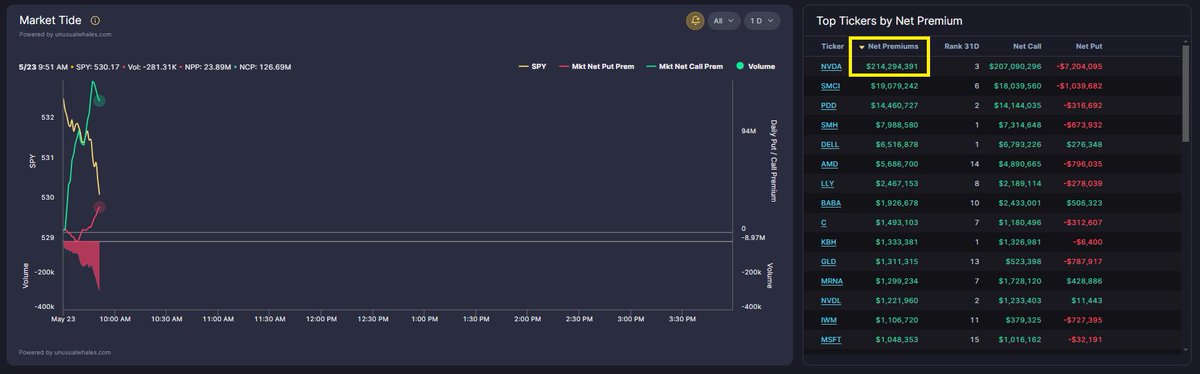Click the green call premium endpoint marker
The width and height of the screenshot is (1200, 374).
click(99, 100)
